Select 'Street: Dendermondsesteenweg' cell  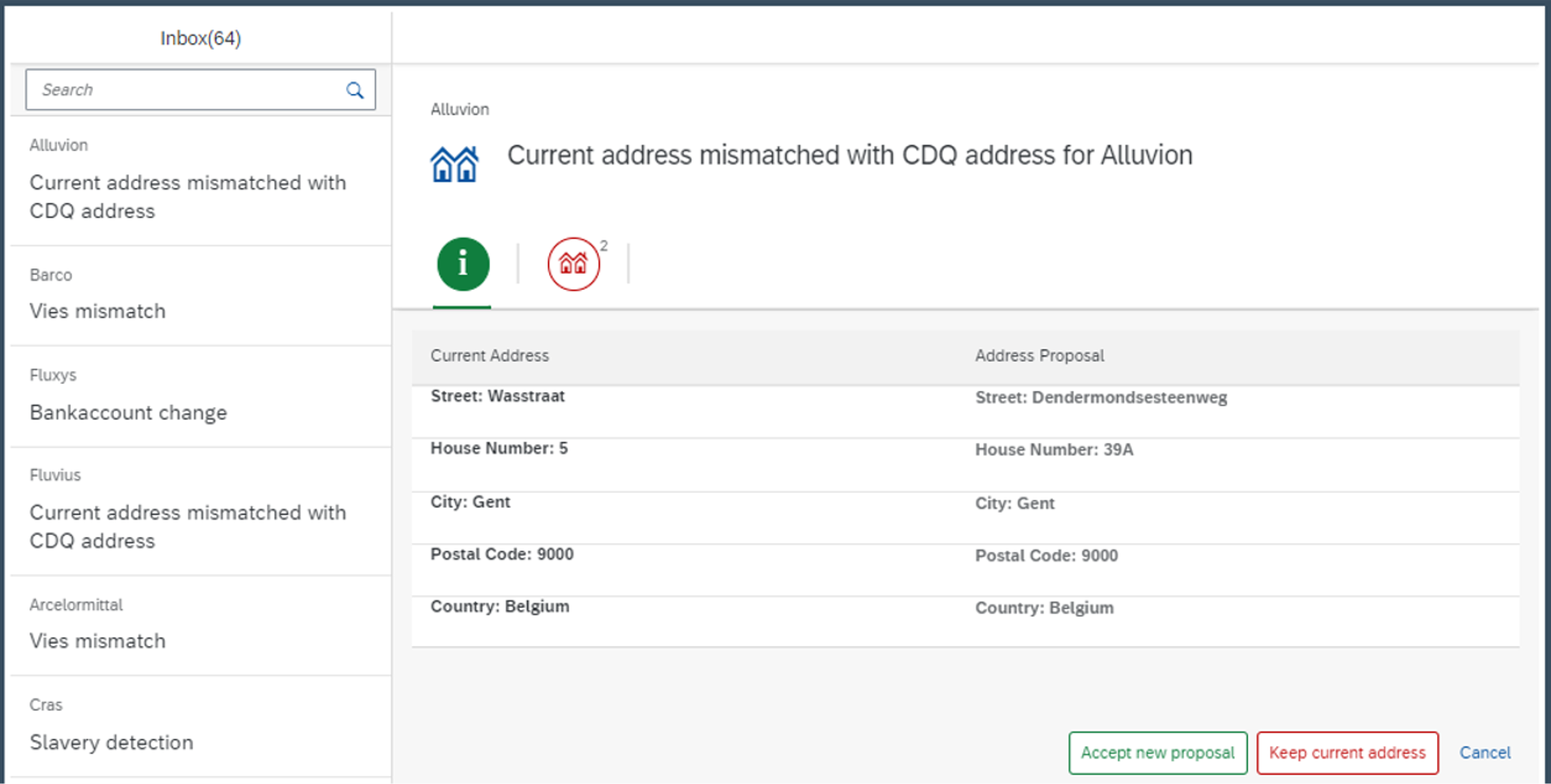[x=1101, y=398]
